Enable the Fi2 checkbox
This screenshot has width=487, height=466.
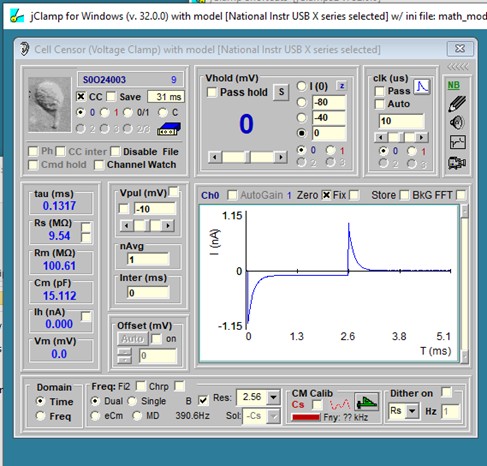[x=141, y=386]
